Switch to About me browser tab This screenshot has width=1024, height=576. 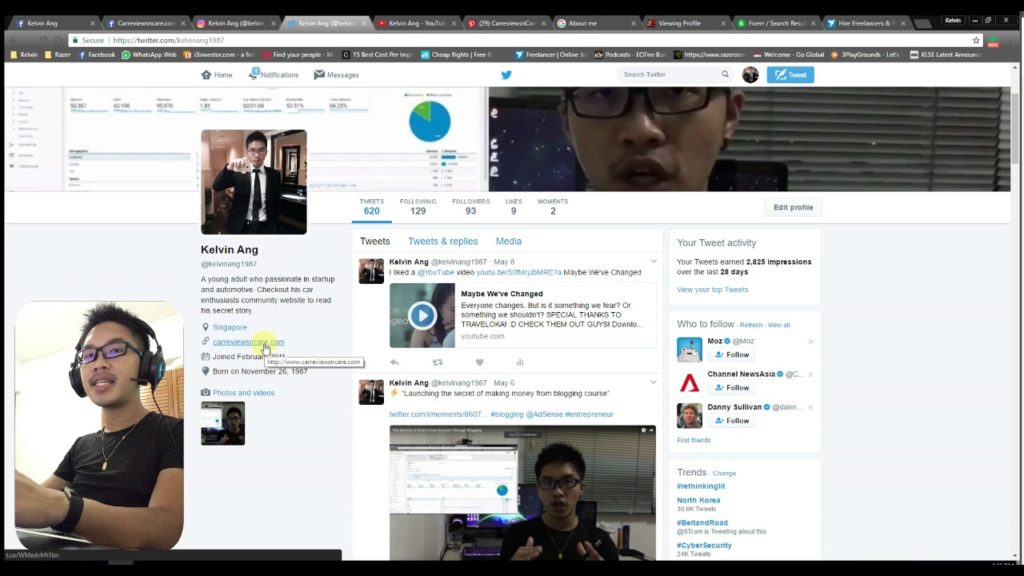(596, 23)
